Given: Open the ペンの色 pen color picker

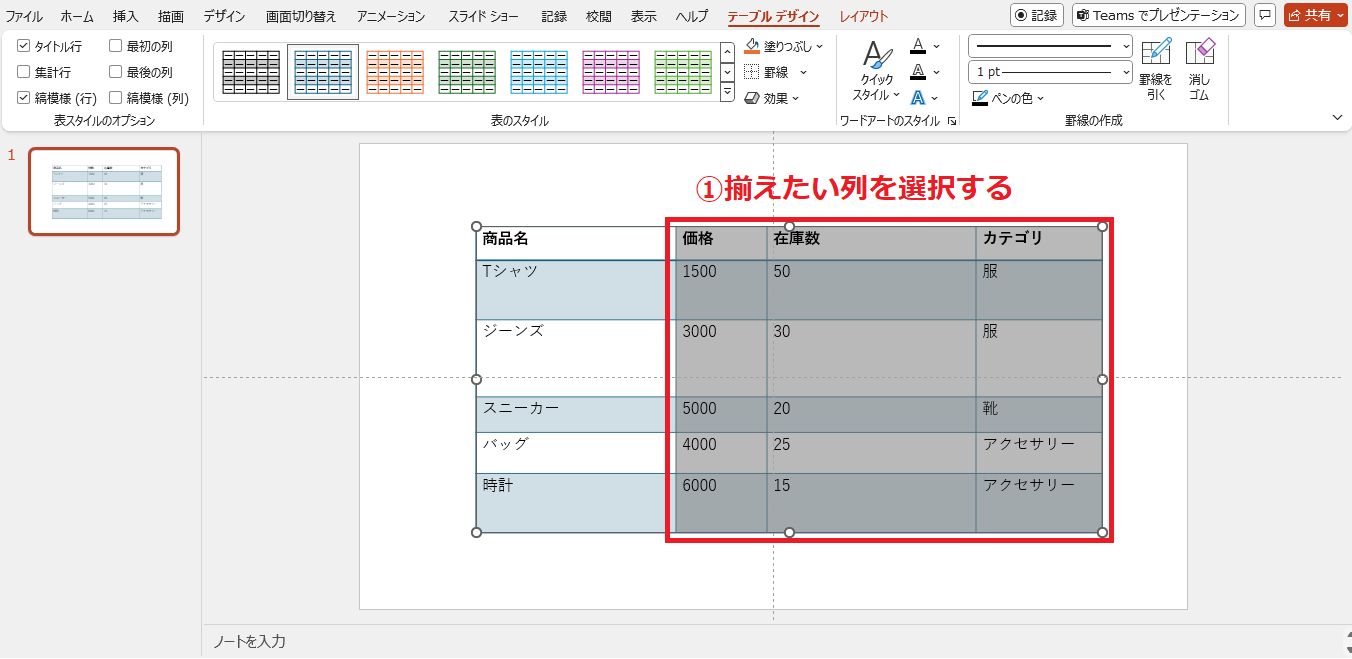Looking at the screenshot, I should 1008,98.
